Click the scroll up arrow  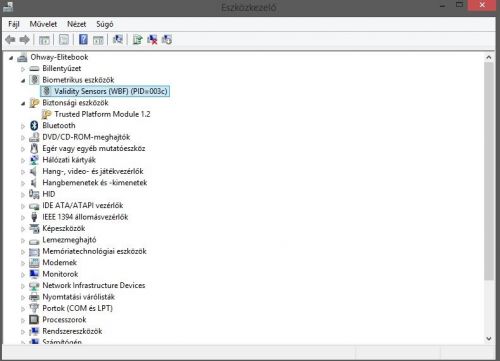tap(489, 57)
